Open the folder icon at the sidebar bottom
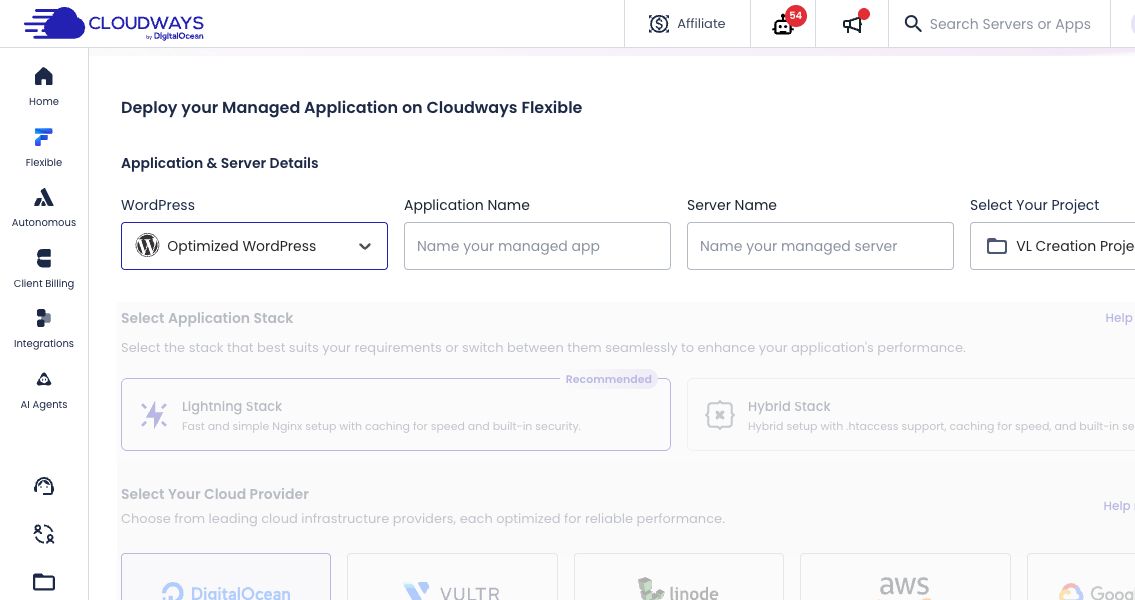The height and width of the screenshot is (600, 1135). (43, 582)
